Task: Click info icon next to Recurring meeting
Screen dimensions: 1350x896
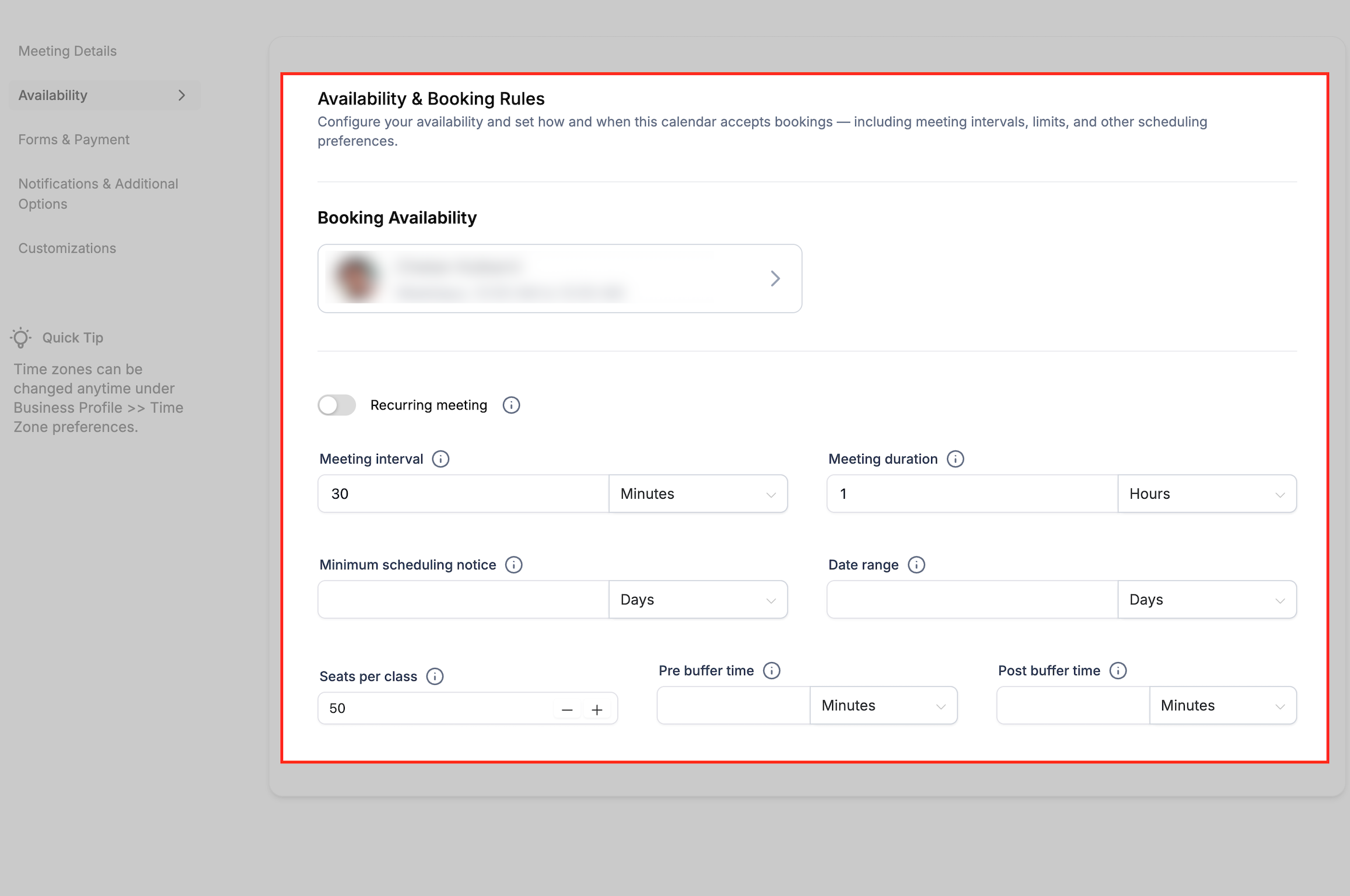Action: [511, 405]
